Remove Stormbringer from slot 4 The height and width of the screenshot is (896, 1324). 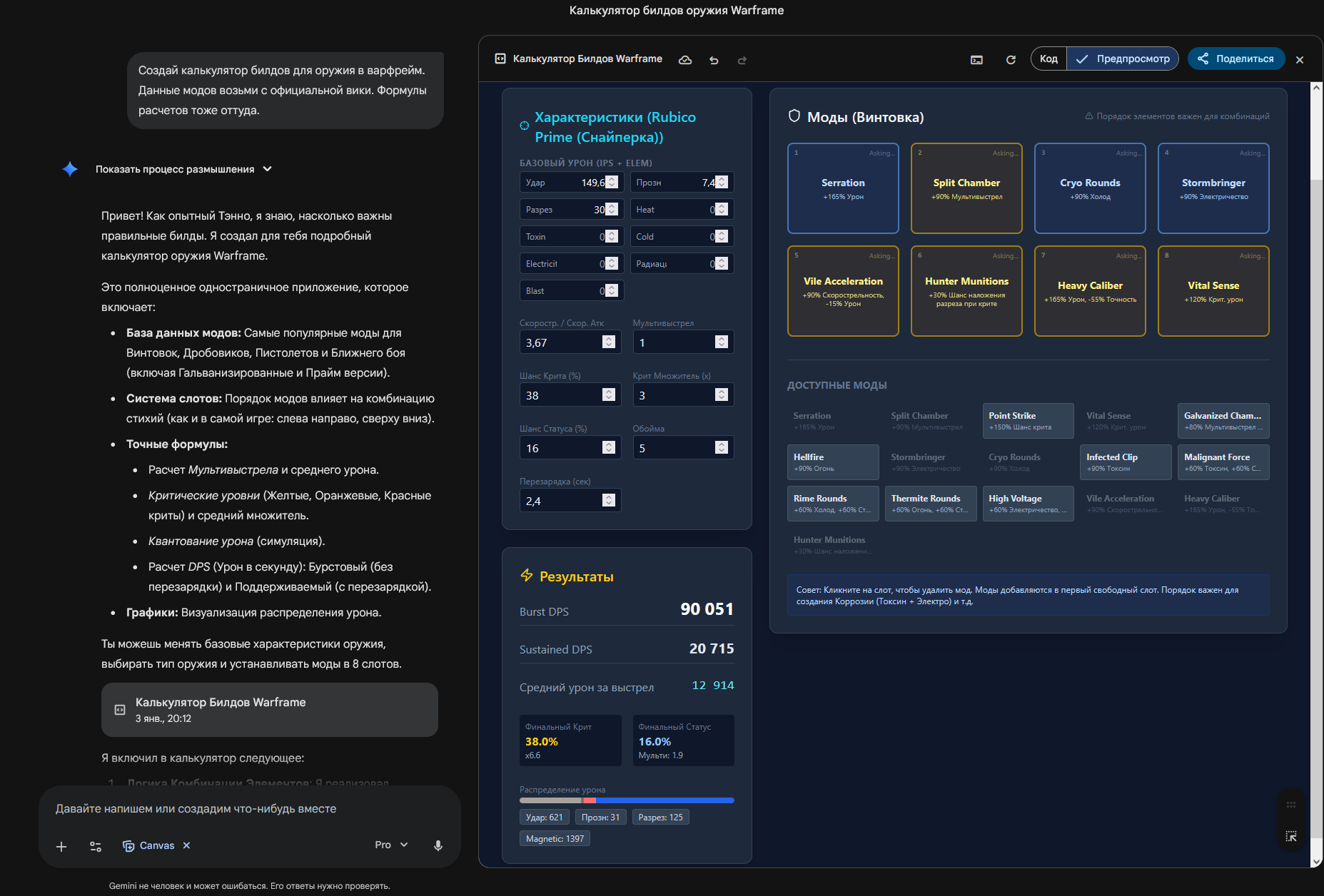tap(1213, 188)
